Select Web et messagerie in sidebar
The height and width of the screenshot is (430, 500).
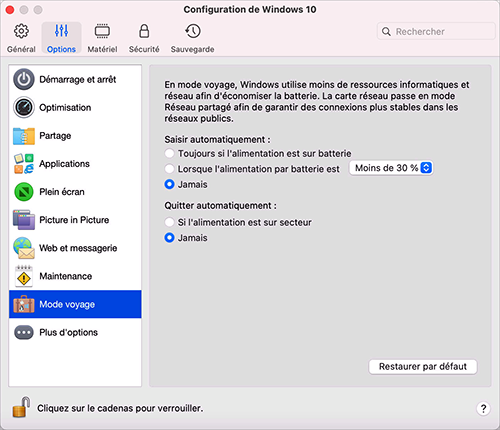click(75, 248)
